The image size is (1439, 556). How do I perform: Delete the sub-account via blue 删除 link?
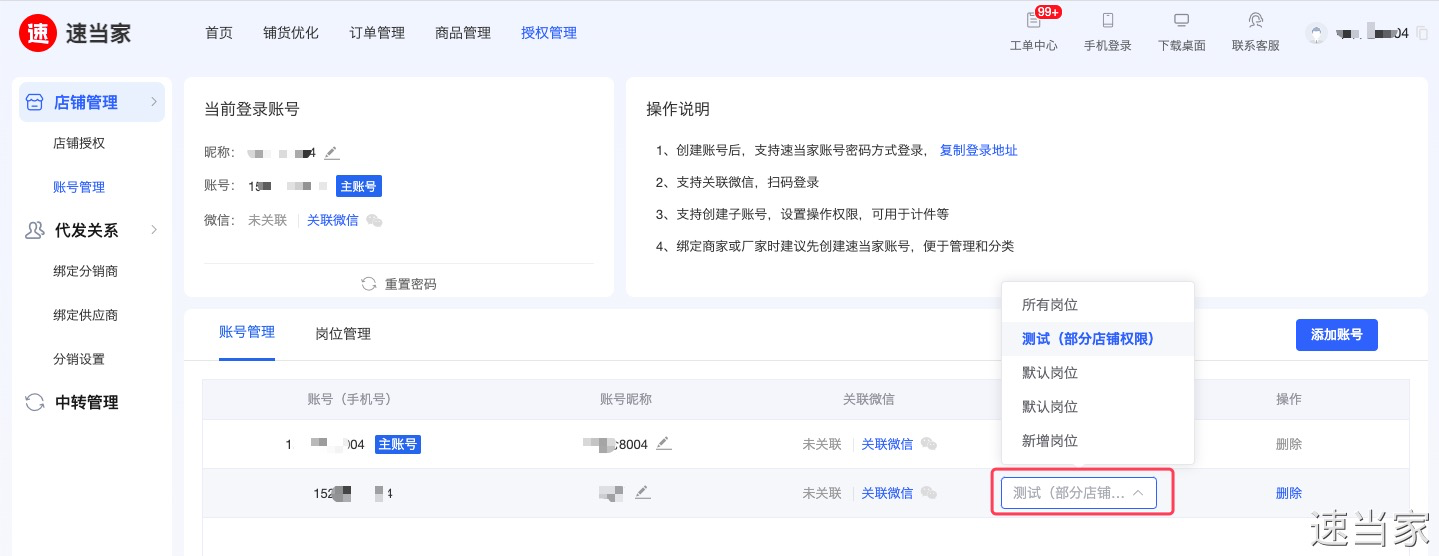click(1288, 493)
